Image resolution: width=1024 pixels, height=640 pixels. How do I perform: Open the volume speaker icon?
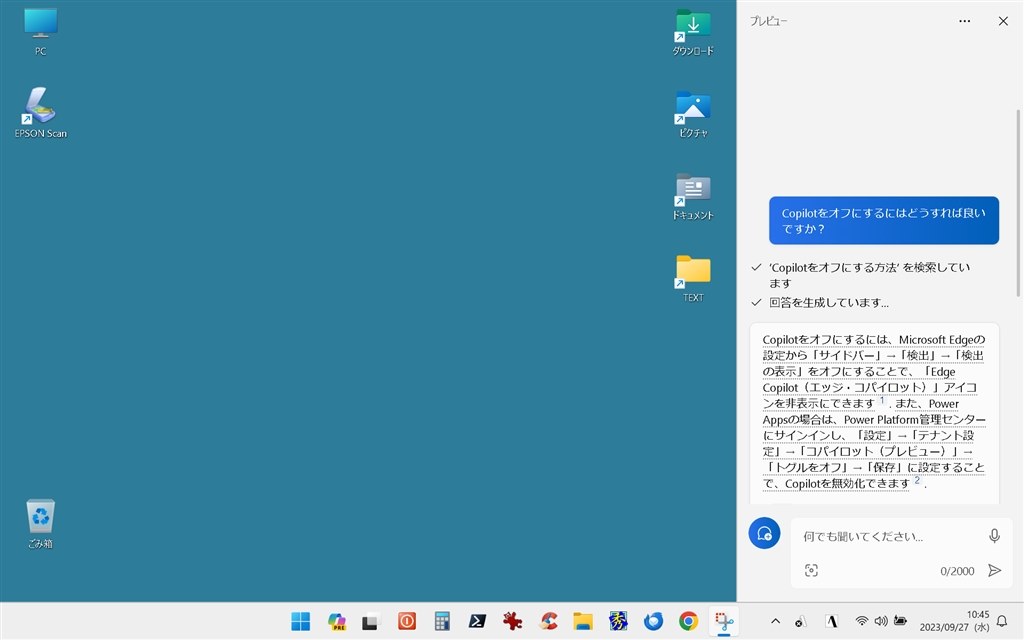point(881,621)
